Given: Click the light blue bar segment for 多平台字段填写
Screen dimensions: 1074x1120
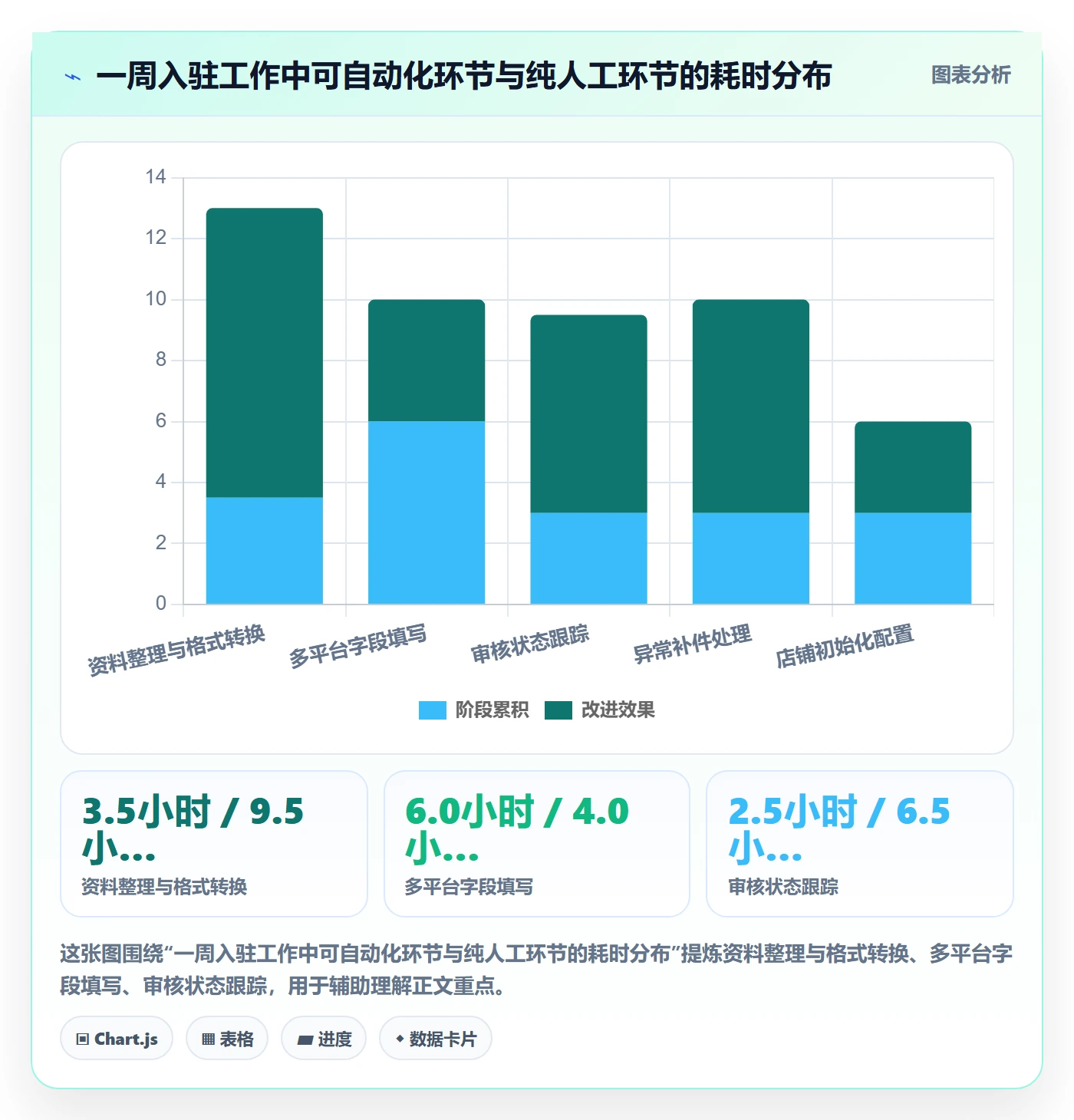Looking at the screenshot, I should click(427, 512).
